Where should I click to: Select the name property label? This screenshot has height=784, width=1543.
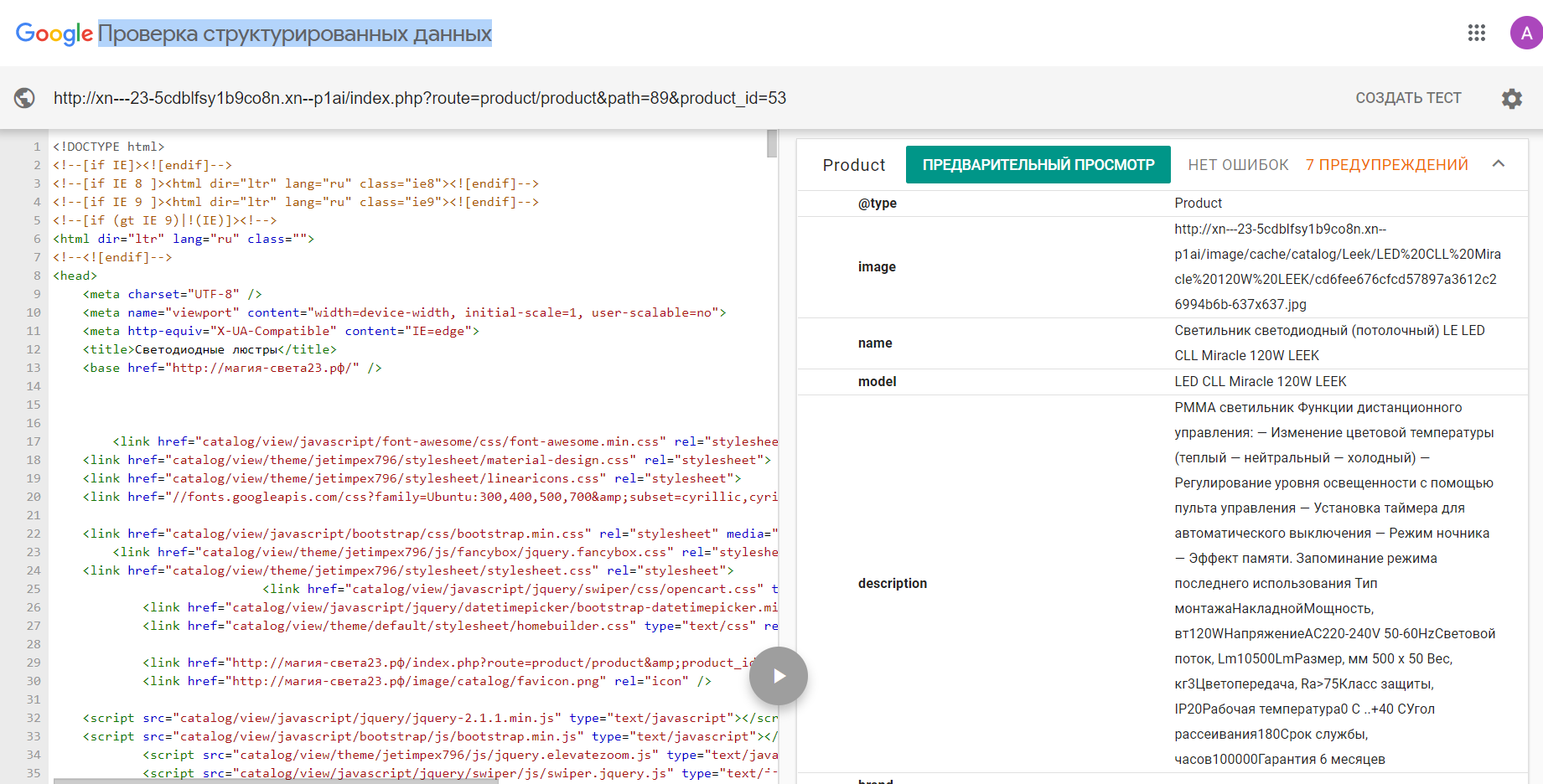coord(875,343)
